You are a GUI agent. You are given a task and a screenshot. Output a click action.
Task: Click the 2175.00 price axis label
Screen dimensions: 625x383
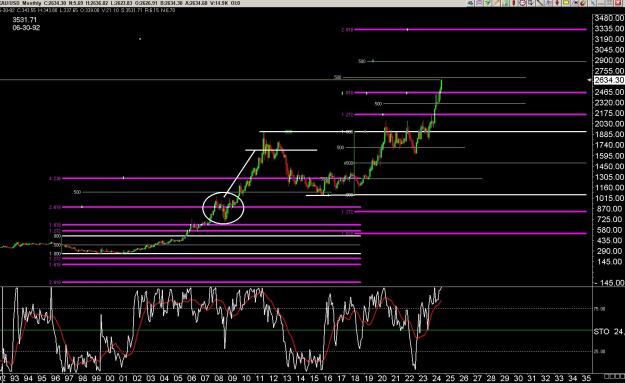coord(609,114)
